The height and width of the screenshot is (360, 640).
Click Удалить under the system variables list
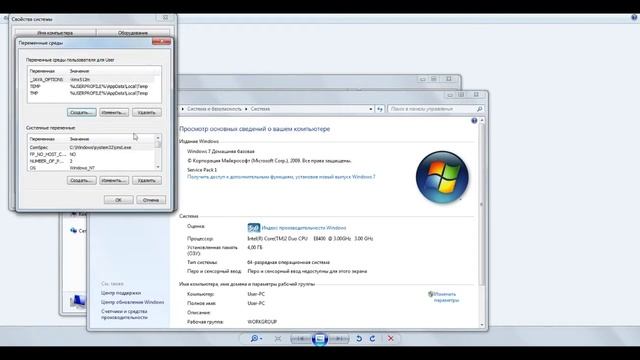147,180
